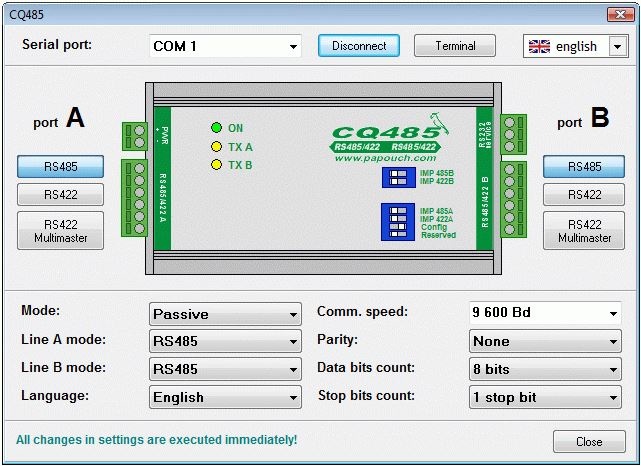Click the 'Line A mode:' label

click(x=63, y=339)
